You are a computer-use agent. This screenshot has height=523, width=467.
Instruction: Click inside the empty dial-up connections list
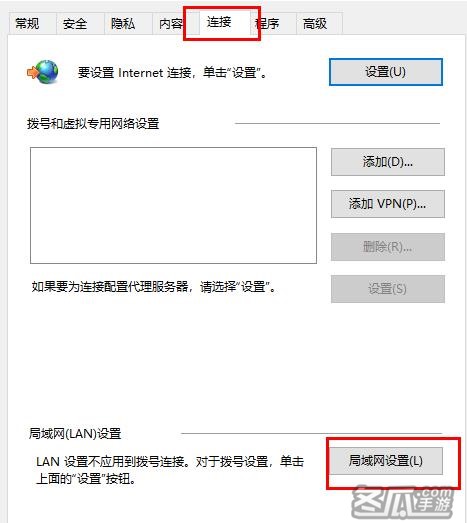tap(173, 205)
